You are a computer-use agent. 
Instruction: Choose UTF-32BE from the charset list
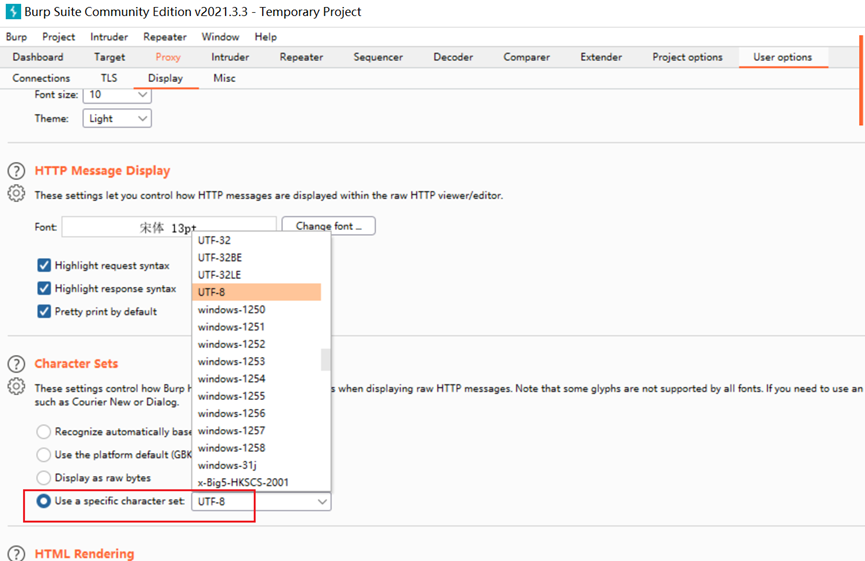coord(257,258)
